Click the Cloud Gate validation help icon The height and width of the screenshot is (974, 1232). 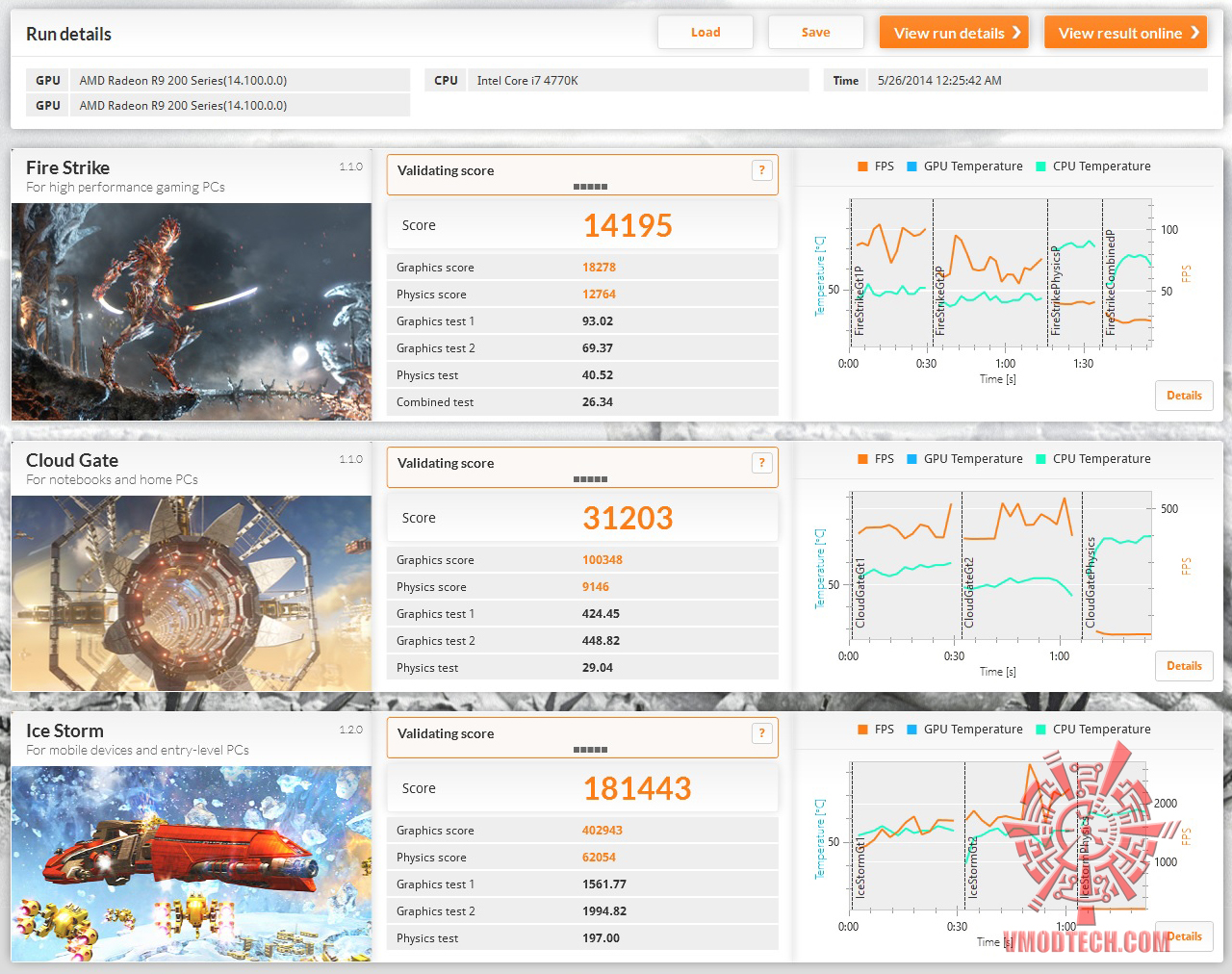pos(761,463)
